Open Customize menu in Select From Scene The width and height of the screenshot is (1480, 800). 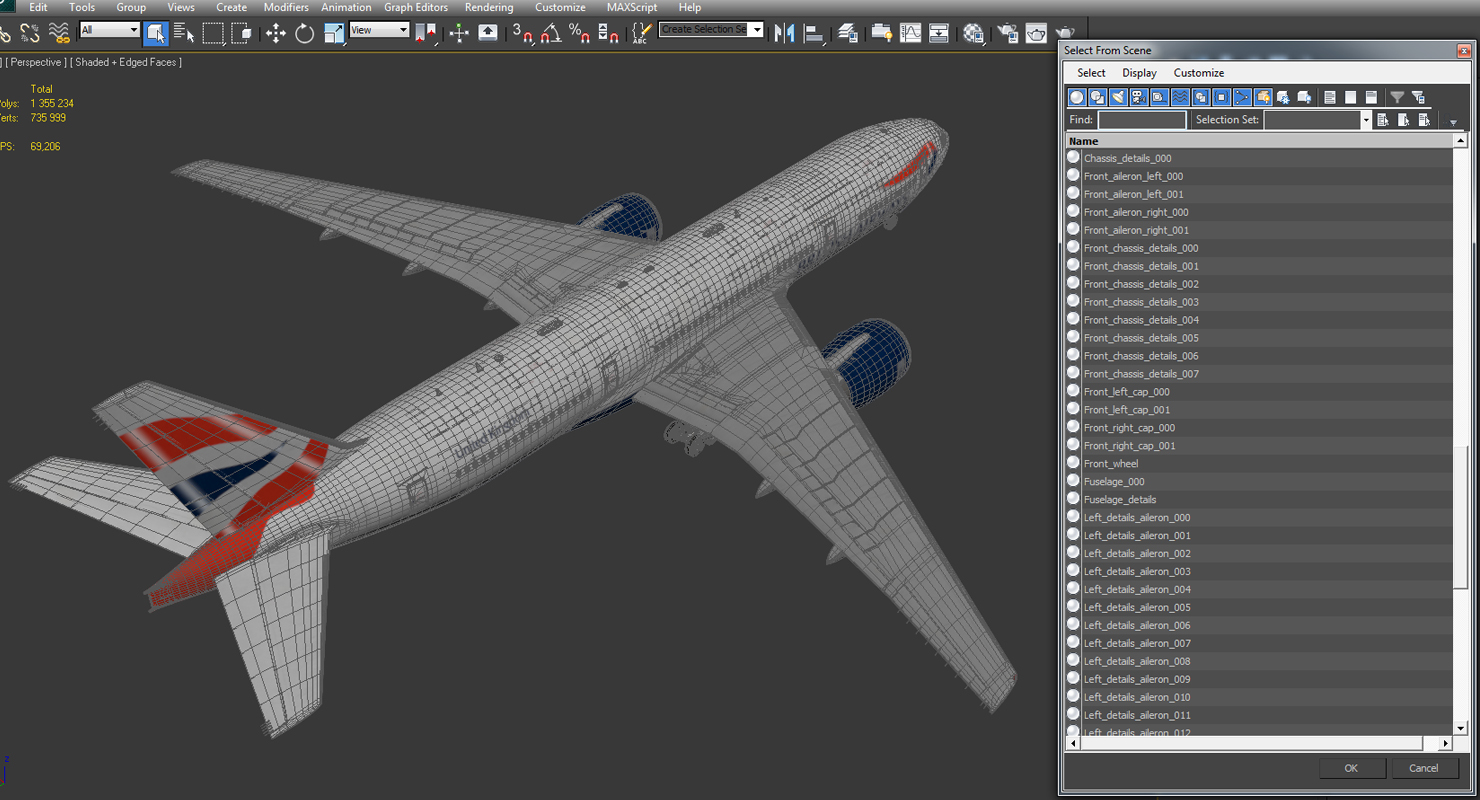[x=1199, y=73]
